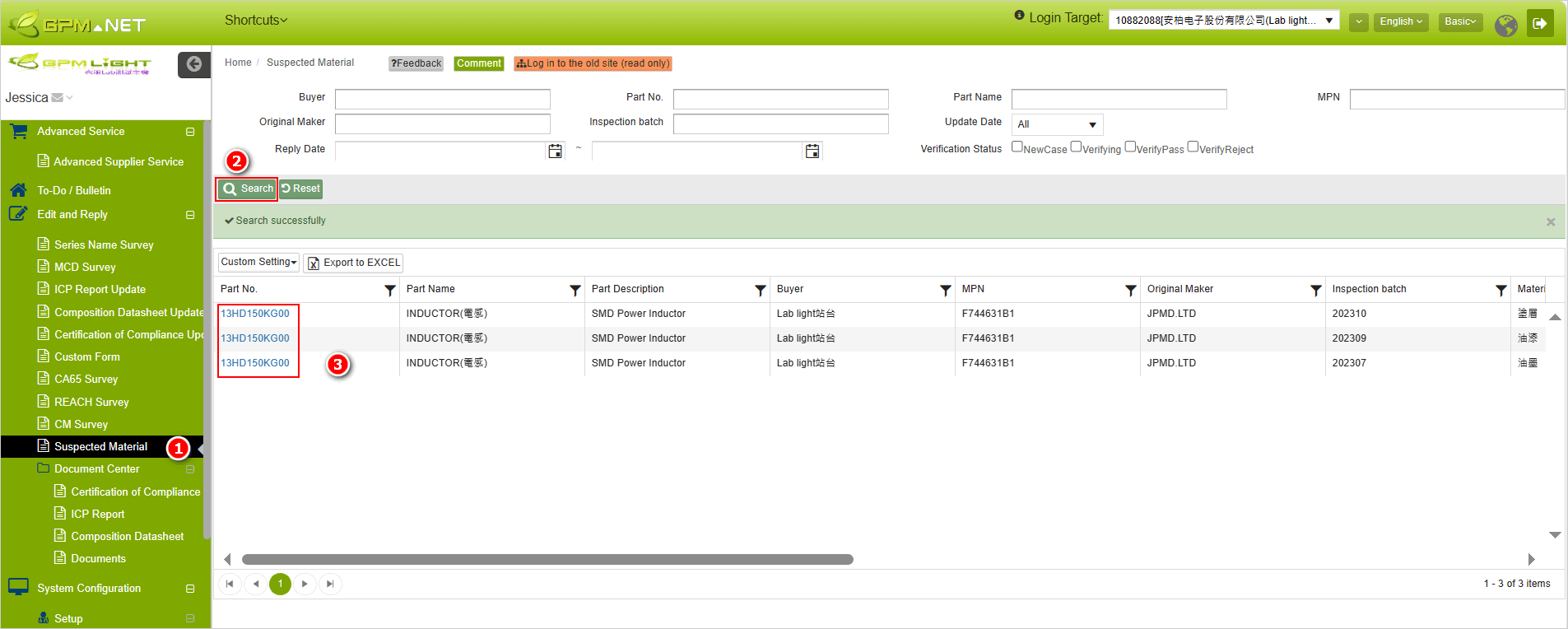1568x629 pixels.
Task: Go to the first page of results
Action: (x=230, y=584)
